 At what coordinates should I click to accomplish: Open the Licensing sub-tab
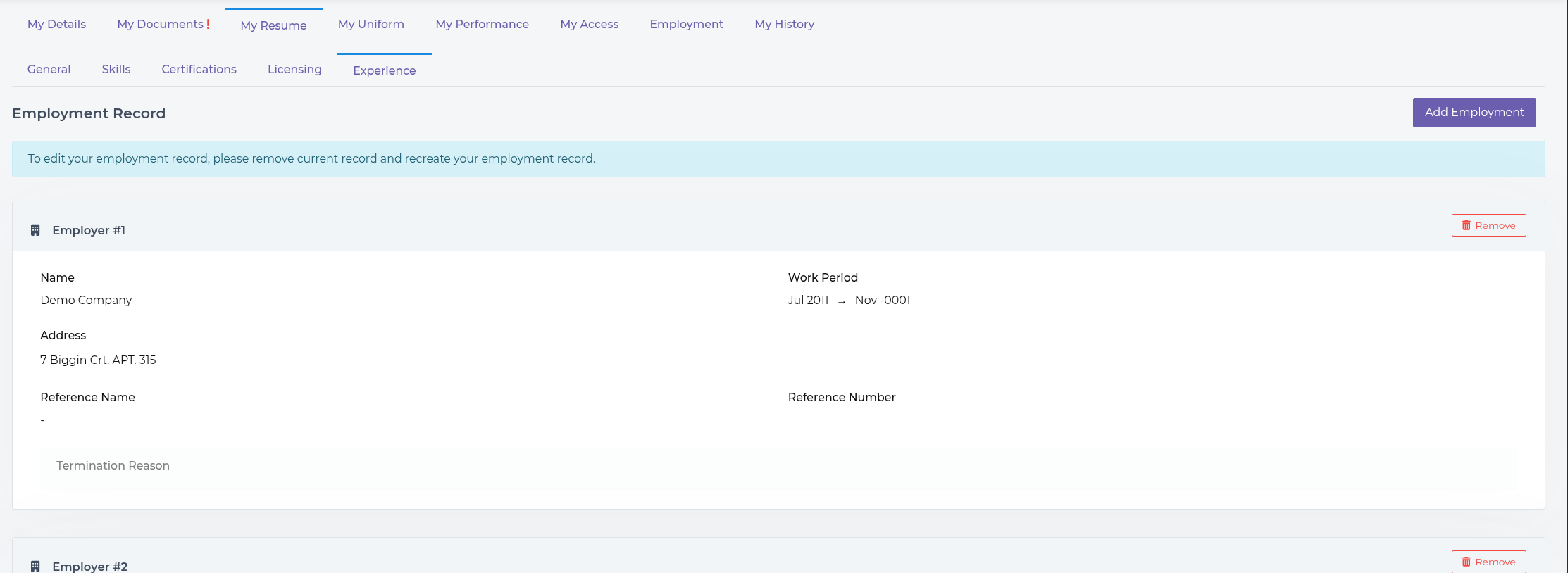click(x=294, y=69)
